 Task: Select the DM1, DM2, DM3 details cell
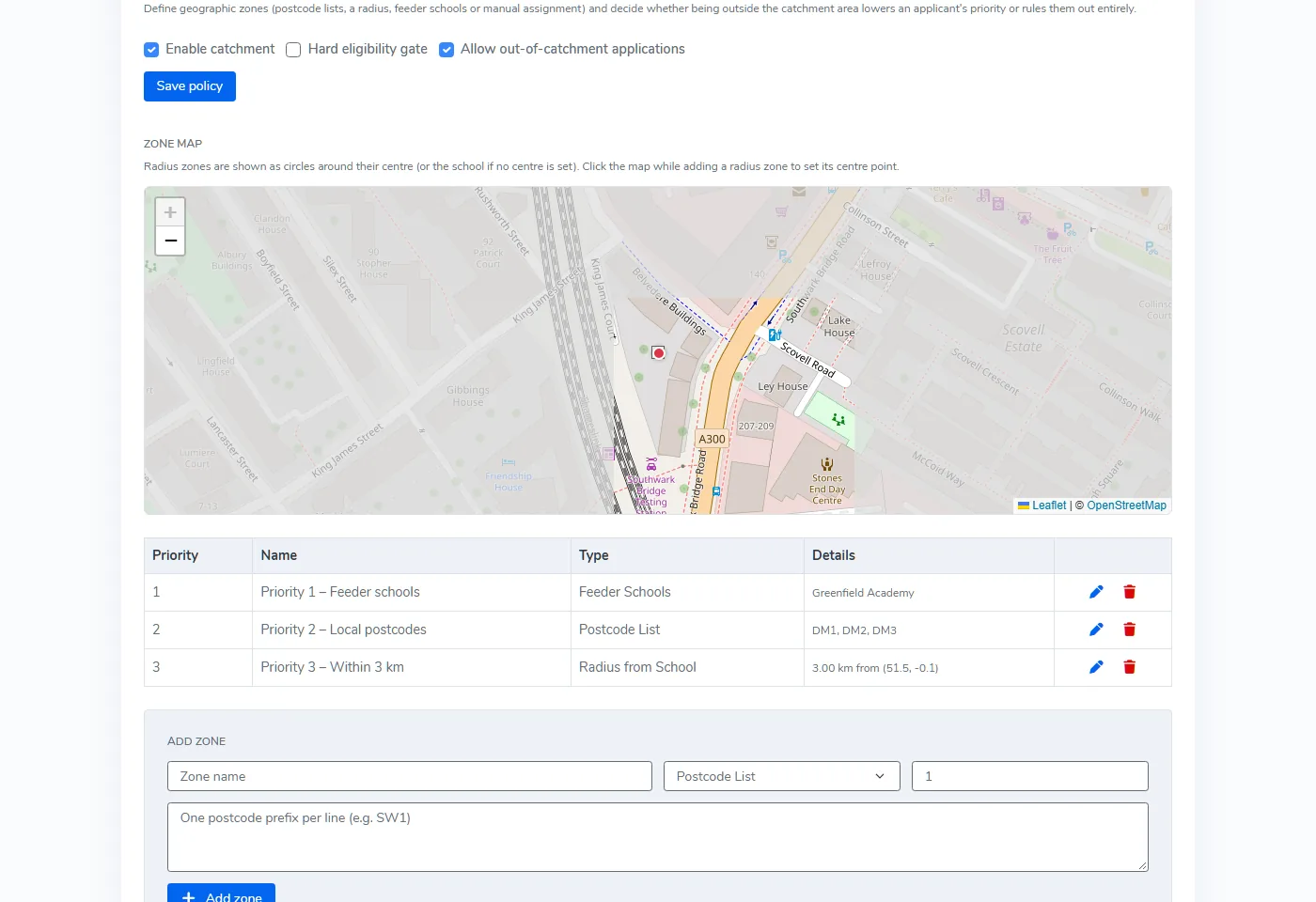pyautogui.click(x=929, y=630)
